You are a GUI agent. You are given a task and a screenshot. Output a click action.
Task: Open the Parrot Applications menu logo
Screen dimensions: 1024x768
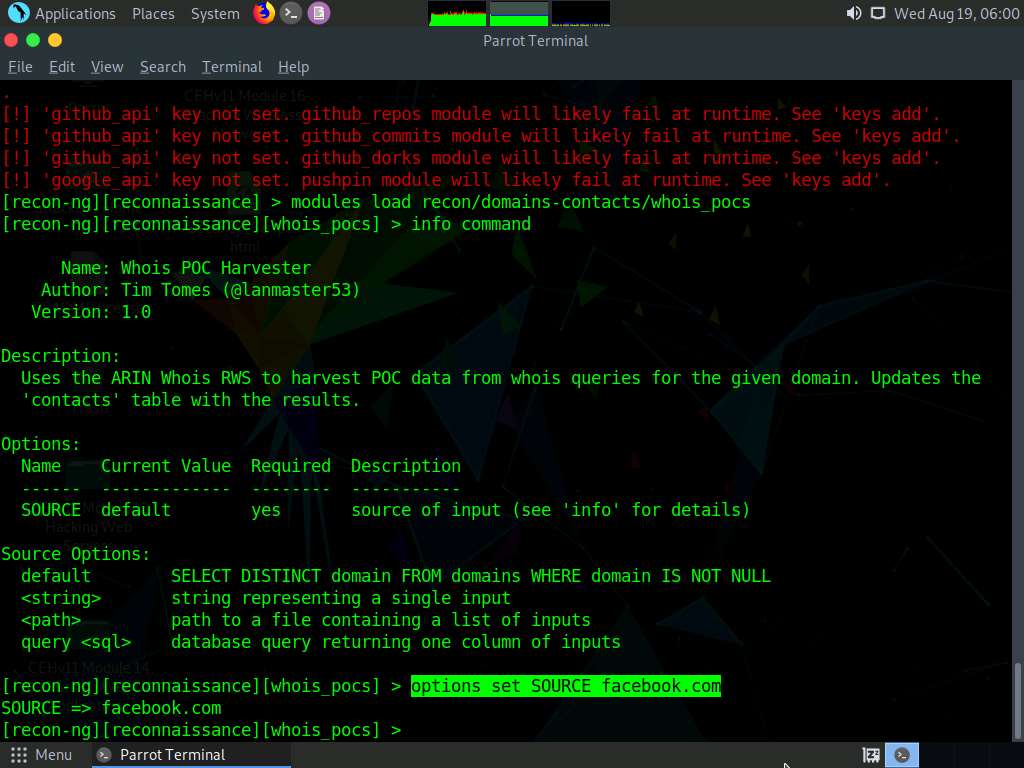[x=18, y=12]
